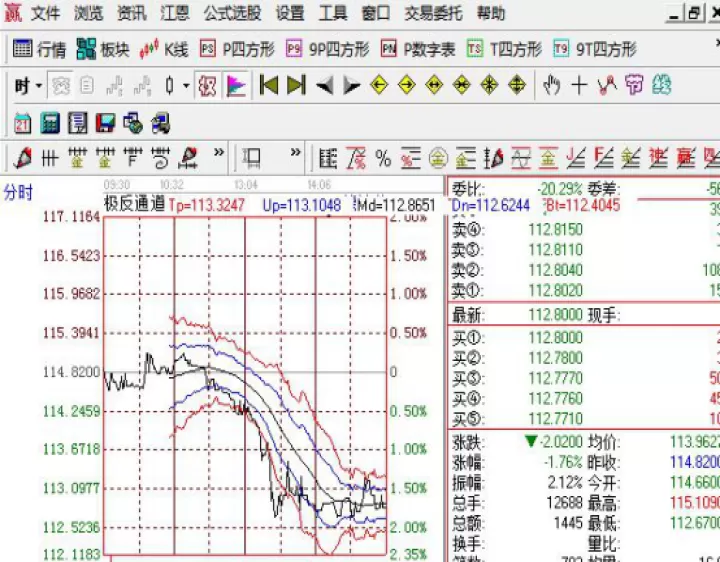Jump to last record icon
This screenshot has width=720, height=562.
click(296, 85)
